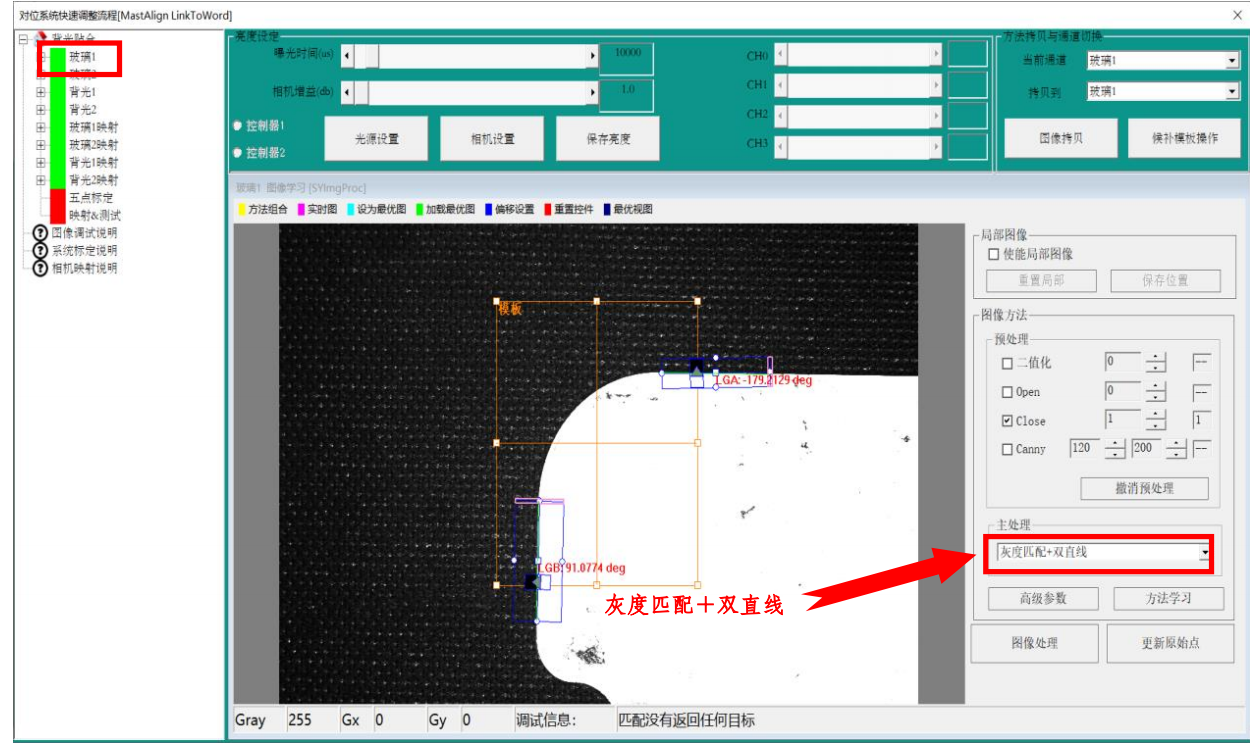Enable the 二值化 preprocessing checkbox
The width and height of the screenshot is (1250, 755).
pyautogui.click(x=1007, y=364)
